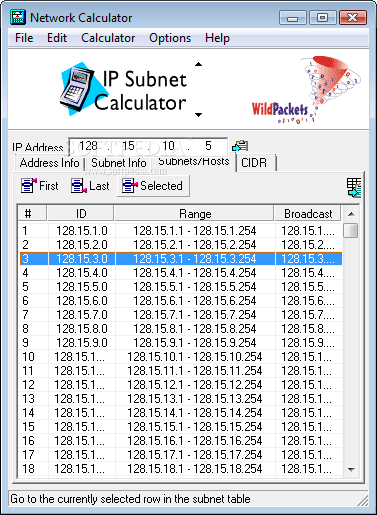
Task: Select subnet row with ID 128.15.2.0
Action: click(x=181, y=245)
